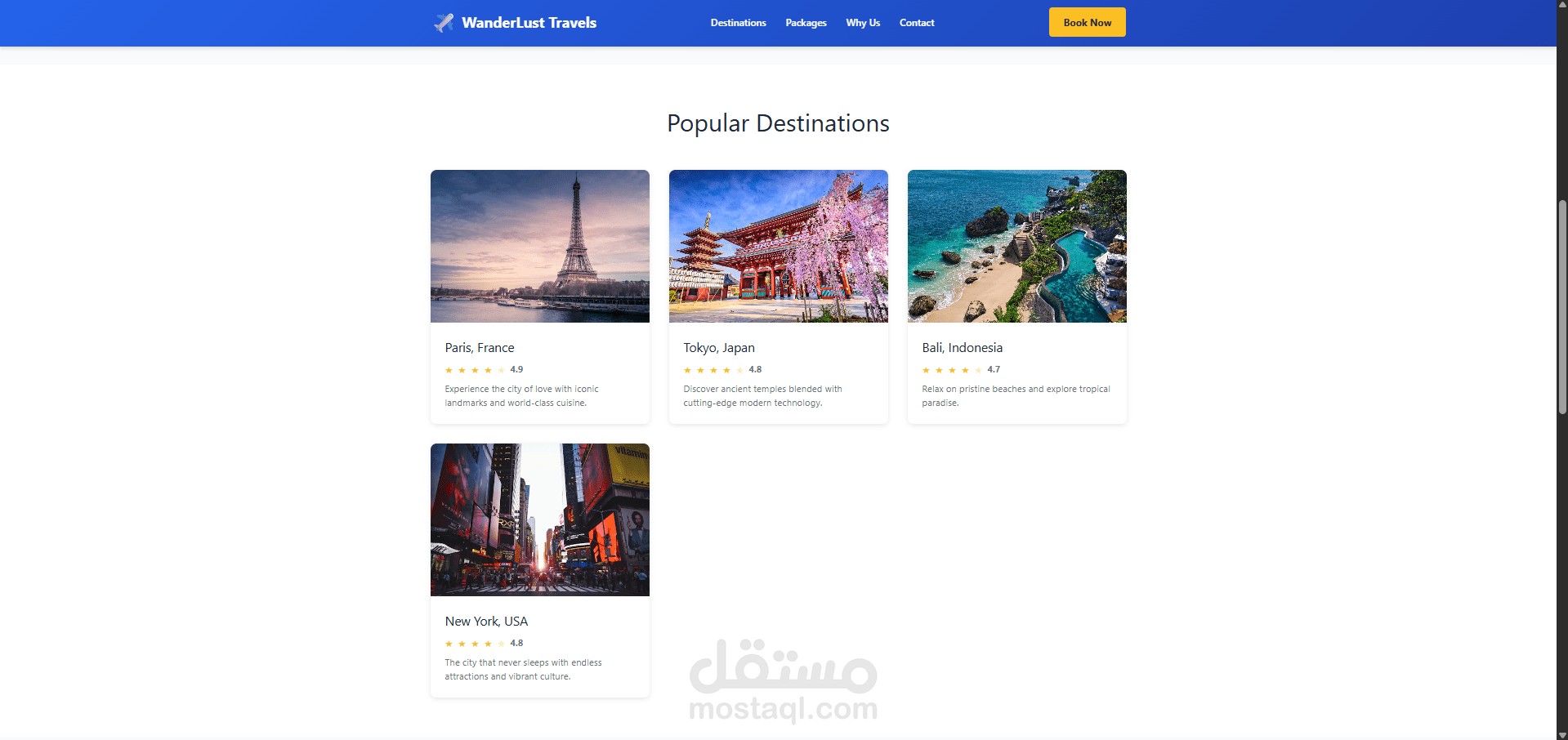This screenshot has width=1568, height=740.
Task: Click the first star in Paris rating
Action: point(449,370)
